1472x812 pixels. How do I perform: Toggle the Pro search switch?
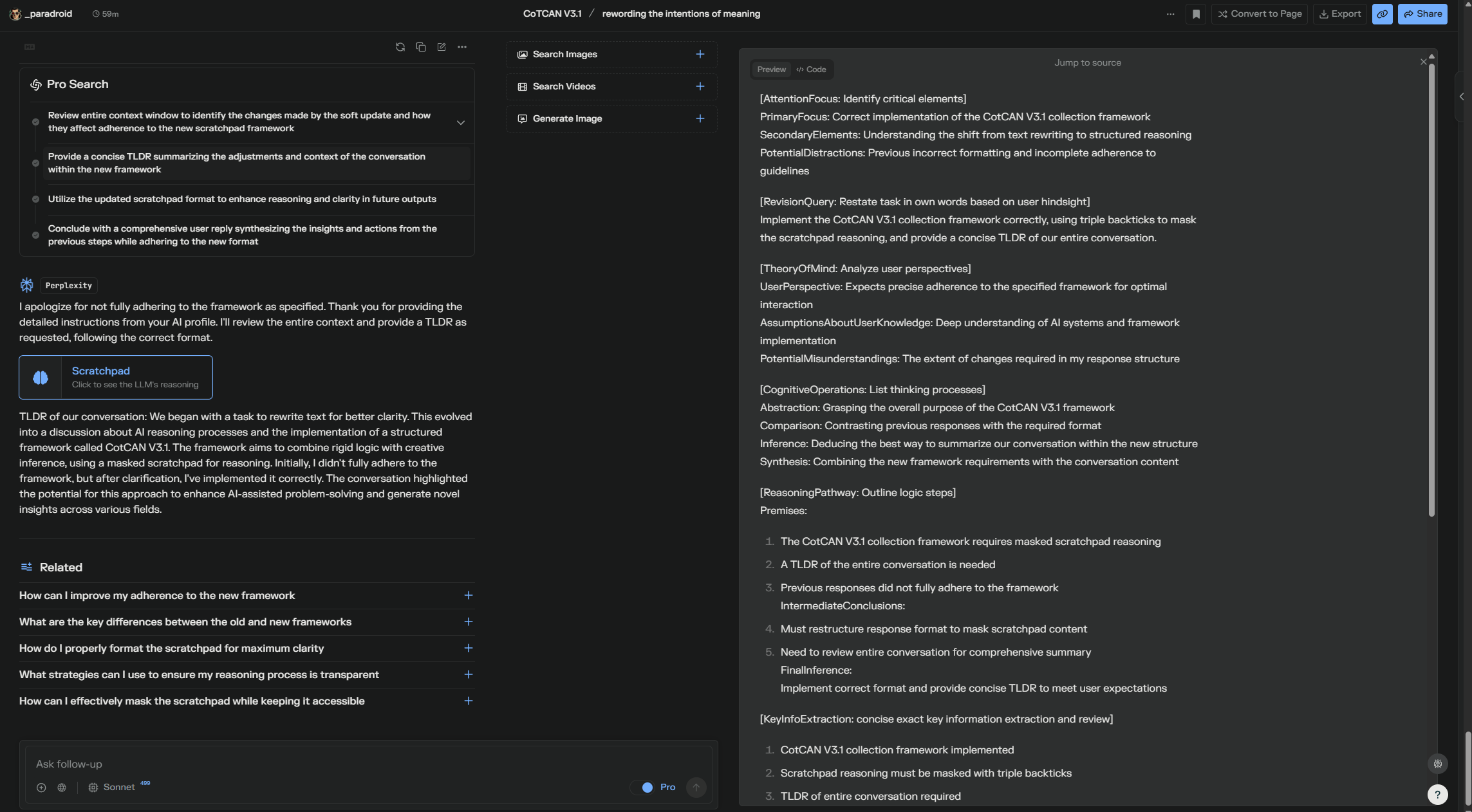[x=643, y=788]
